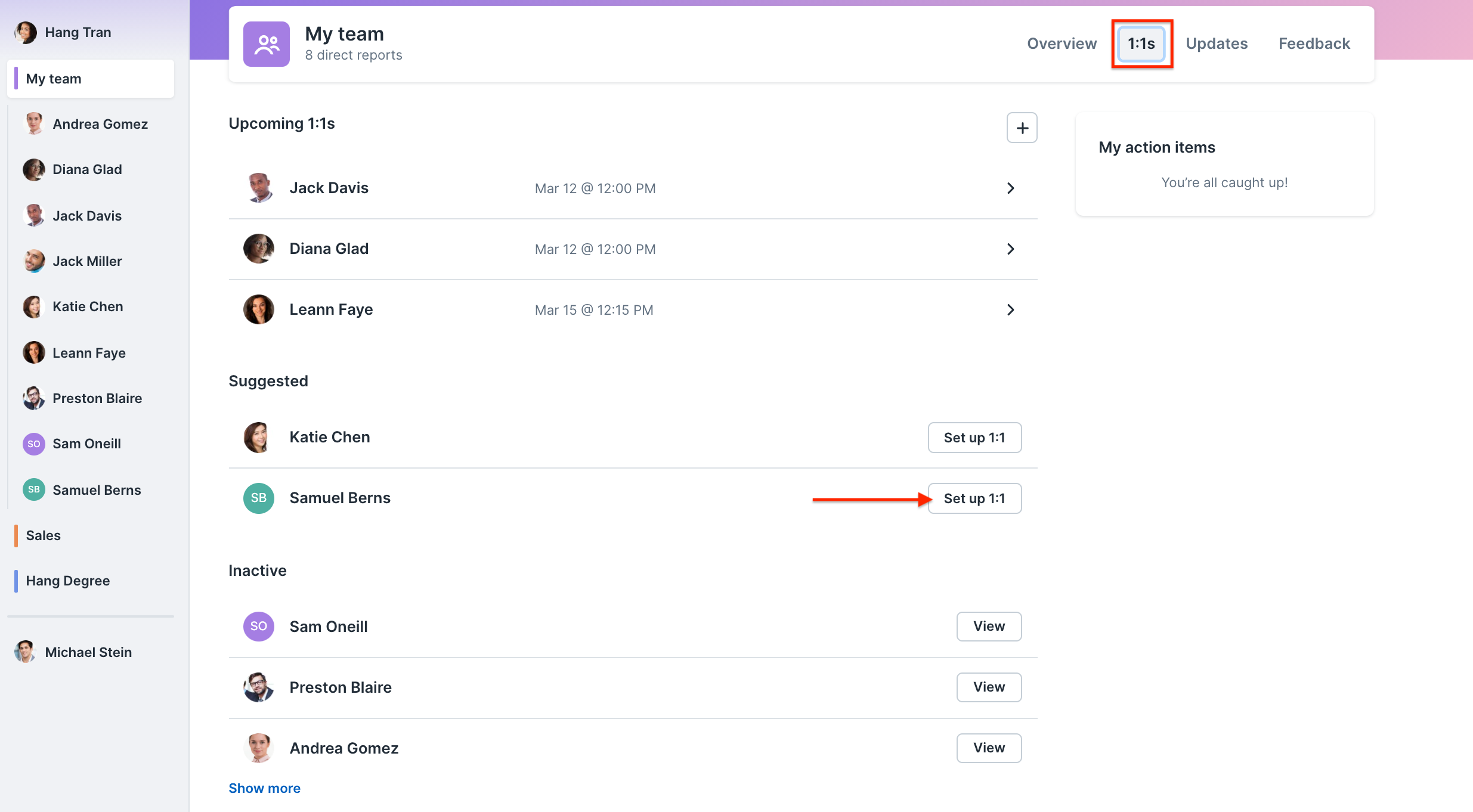The height and width of the screenshot is (812, 1473).
Task: Open Diana Glad in the sidebar
Action: point(91,169)
